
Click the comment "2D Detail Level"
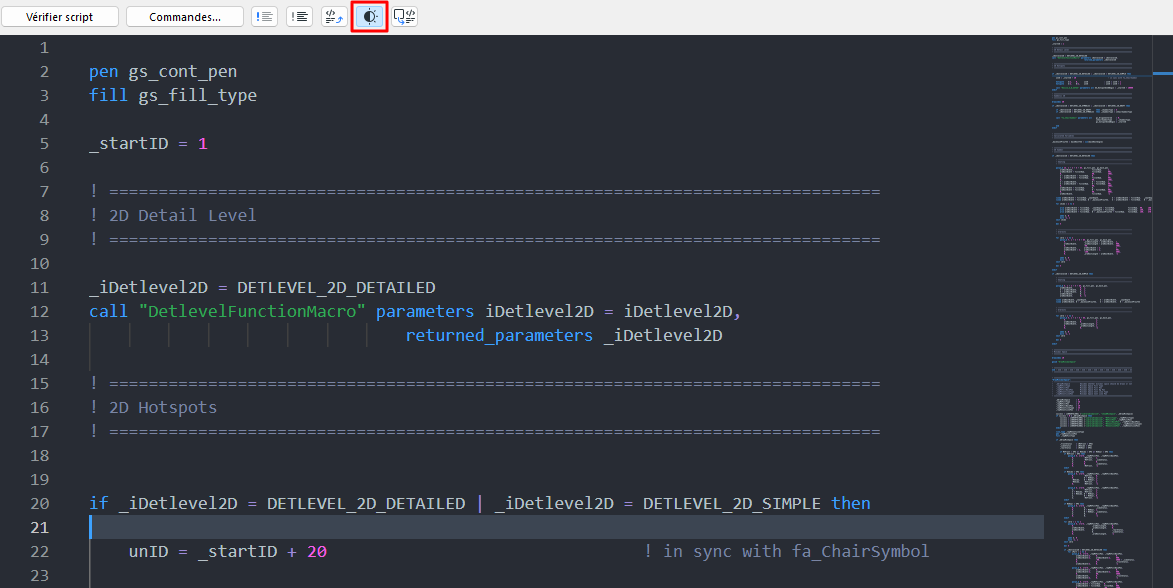point(183,215)
